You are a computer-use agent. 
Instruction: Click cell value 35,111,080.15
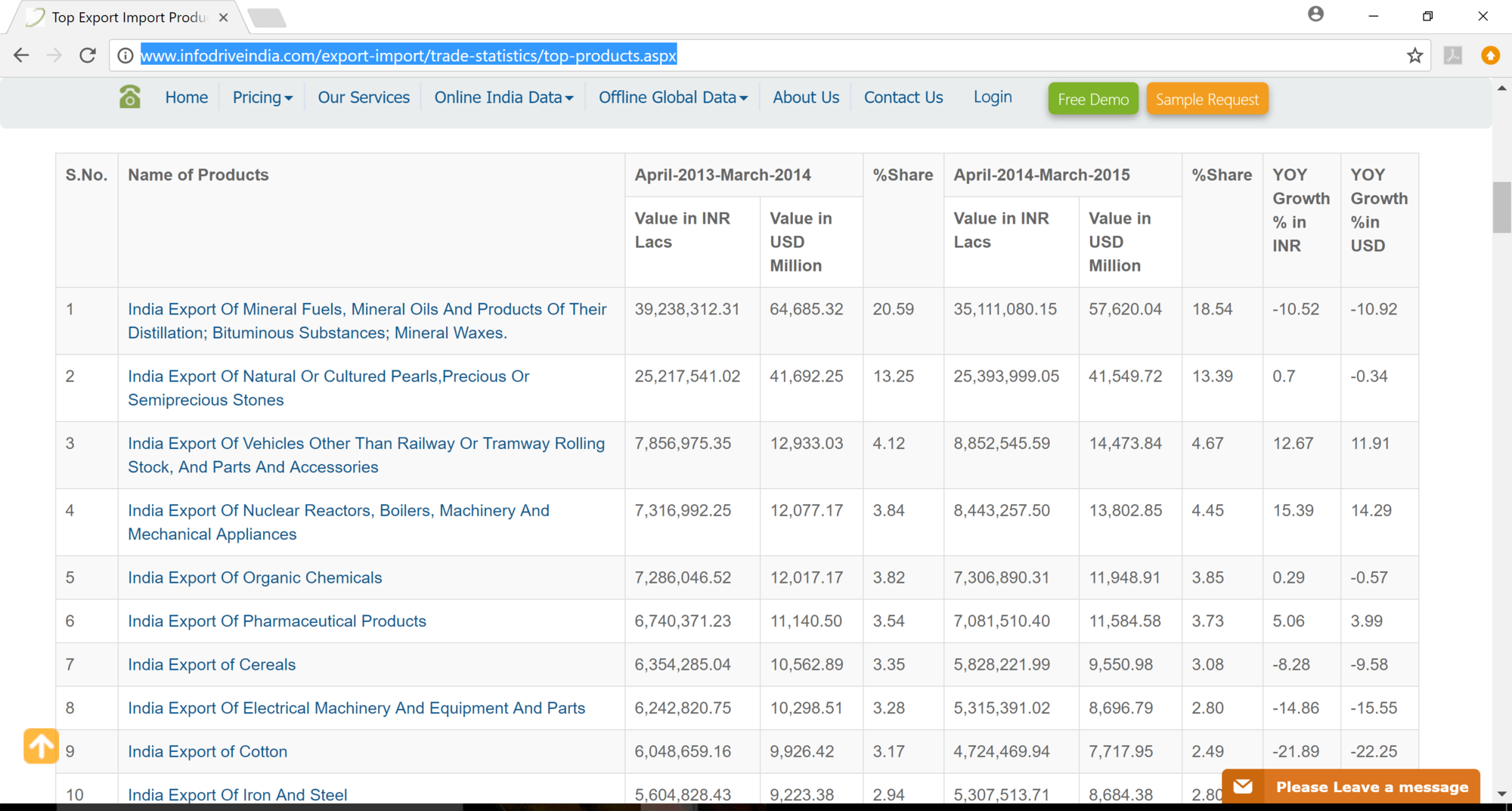click(1005, 309)
